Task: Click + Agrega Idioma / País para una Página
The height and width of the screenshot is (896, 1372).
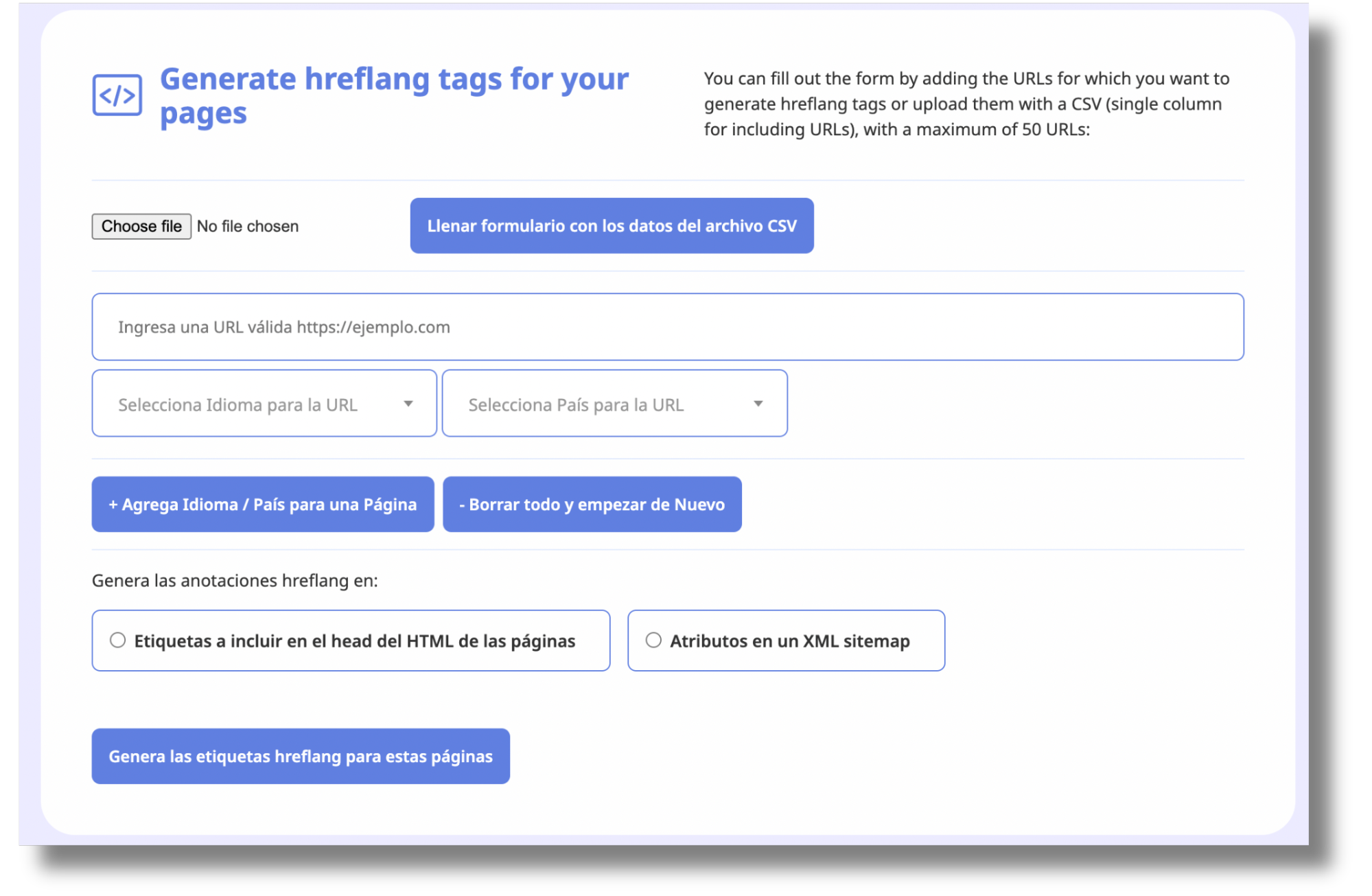Action: pyautogui.click(x=263, y=505)
